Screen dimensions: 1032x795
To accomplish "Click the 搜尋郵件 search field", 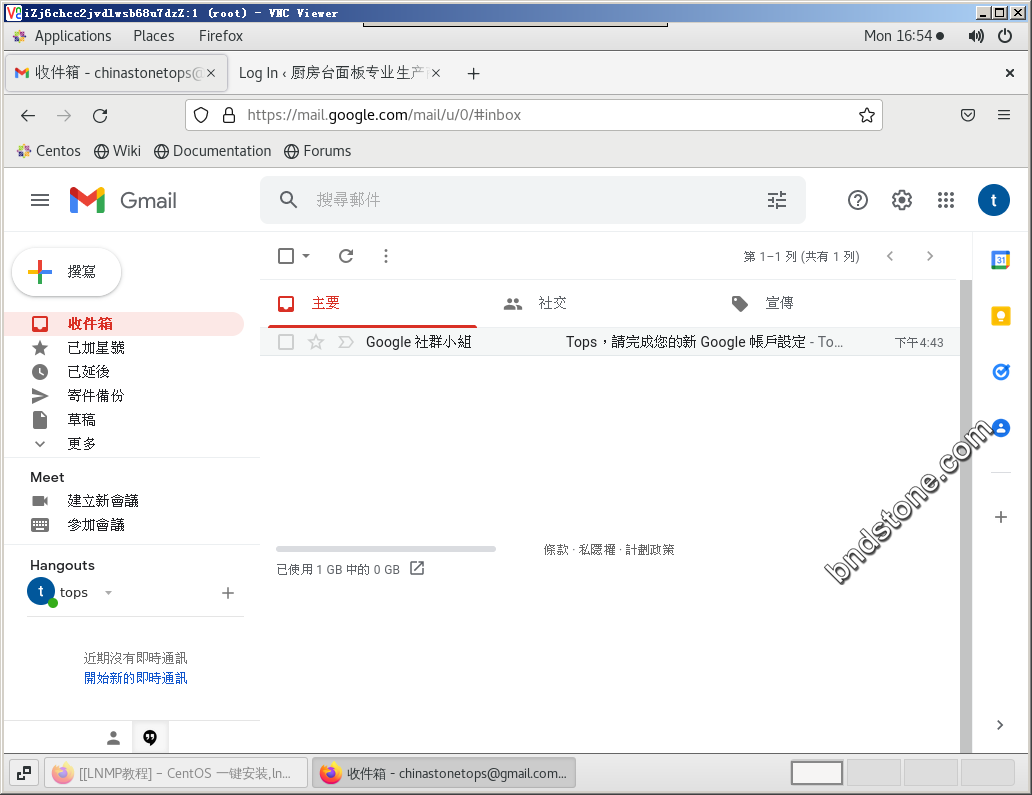I will 533,200.
